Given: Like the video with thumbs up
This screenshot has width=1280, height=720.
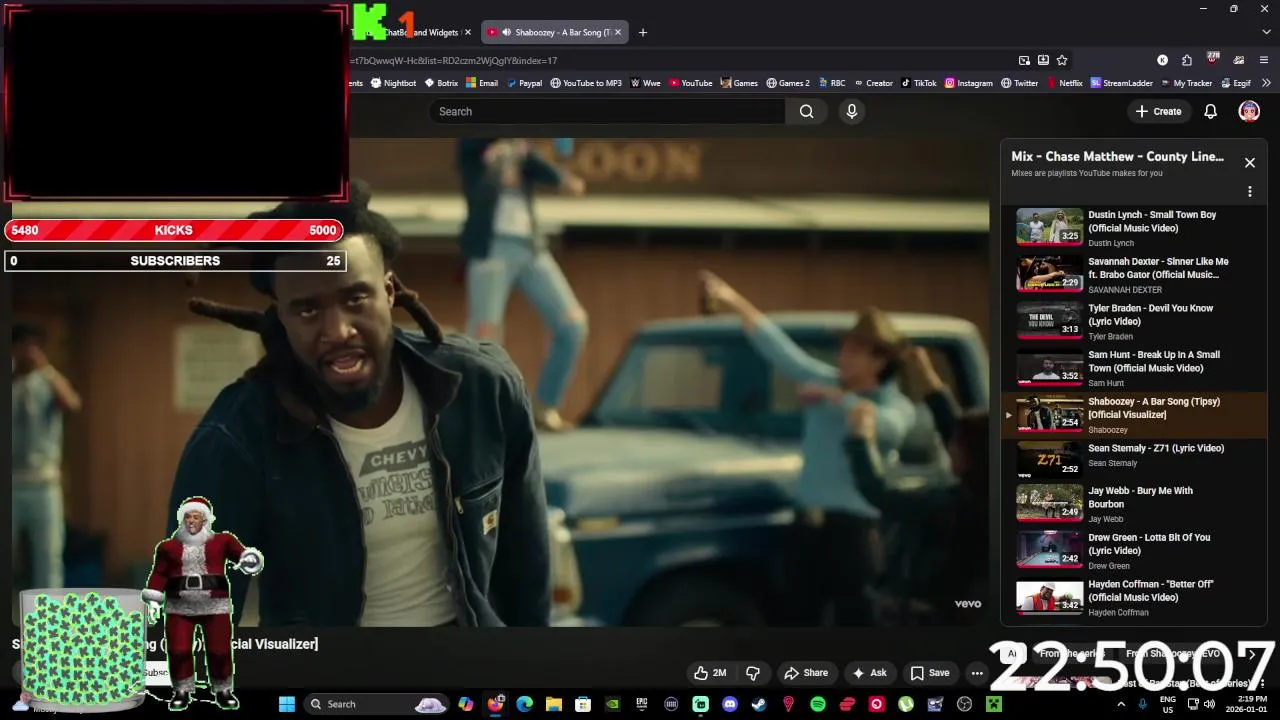Looking at the screenshot, I should pos(710,673).
